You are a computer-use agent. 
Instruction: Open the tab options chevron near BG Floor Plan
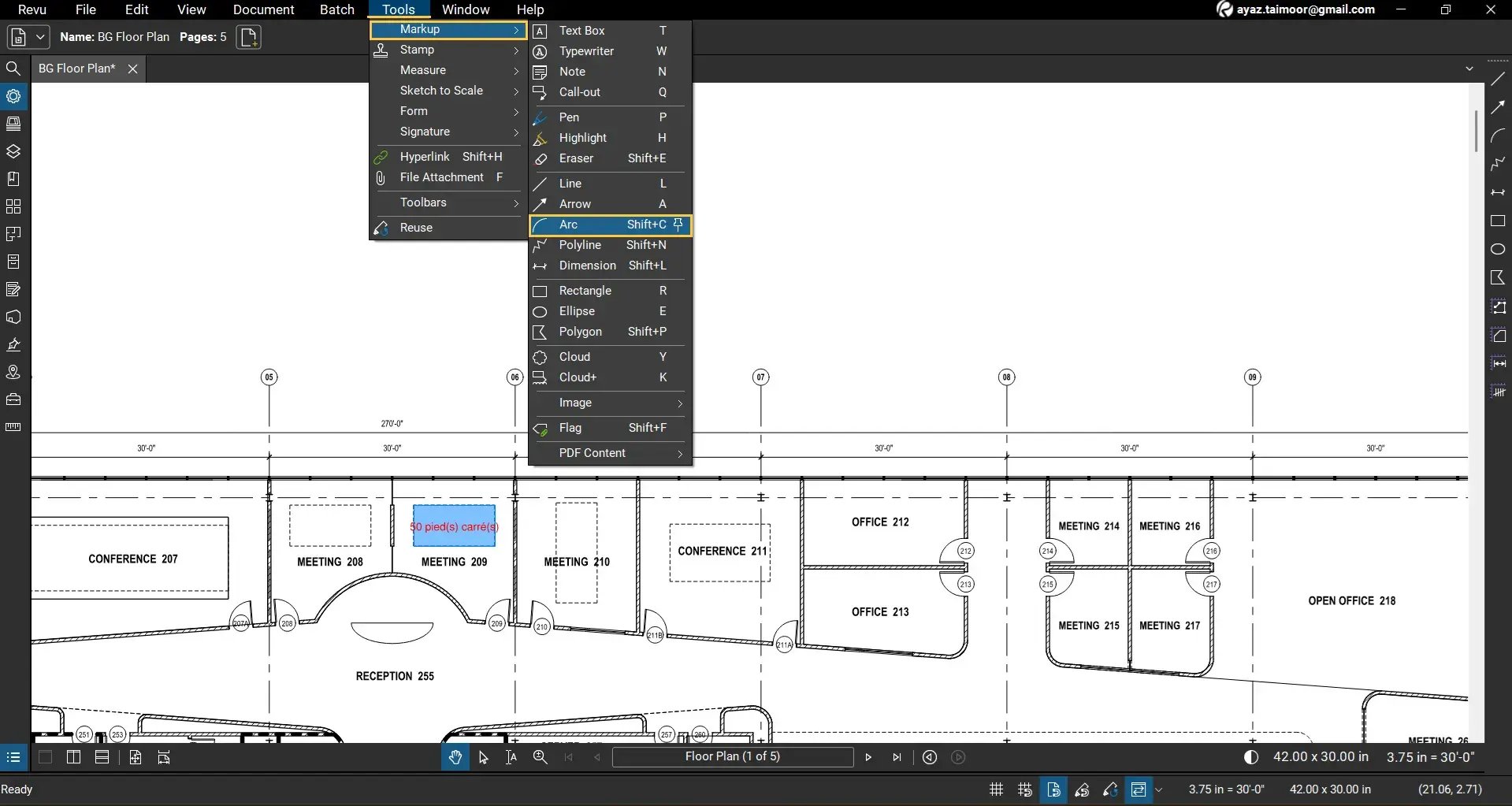(x=1470, y=69)
